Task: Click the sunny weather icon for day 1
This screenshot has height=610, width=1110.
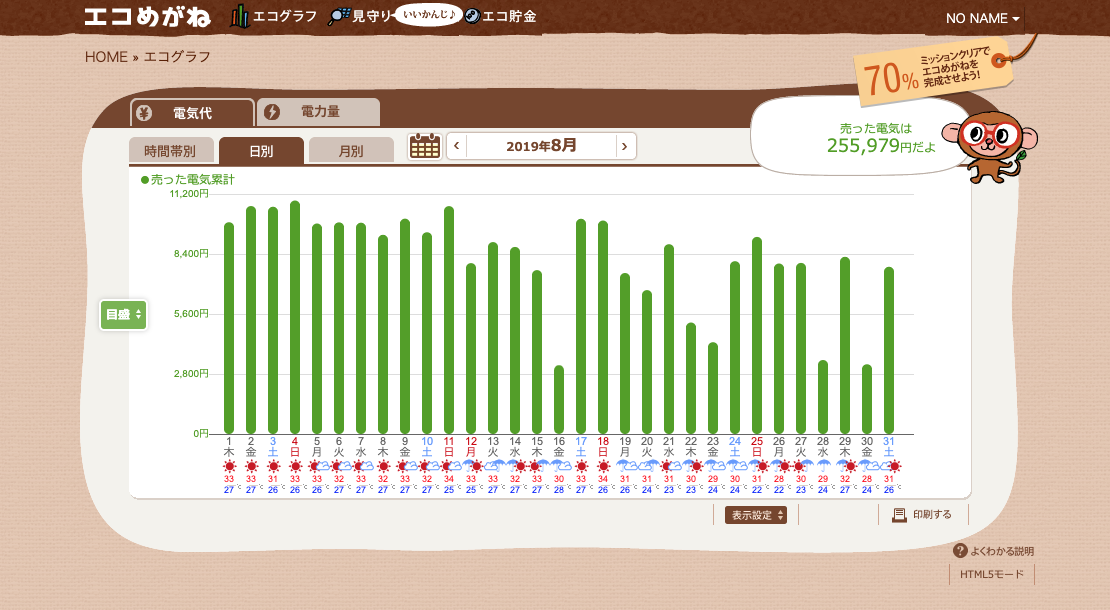Action: tap(229, 466)
